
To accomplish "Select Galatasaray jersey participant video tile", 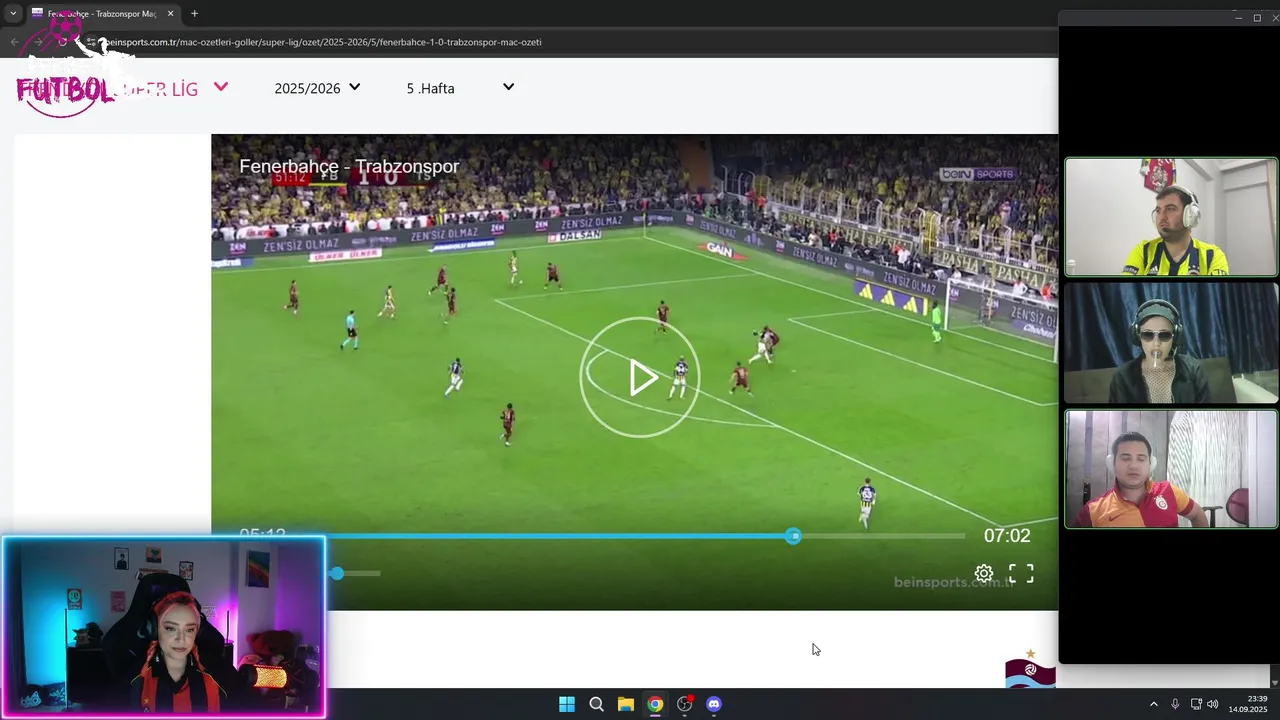I will 1171,468.
